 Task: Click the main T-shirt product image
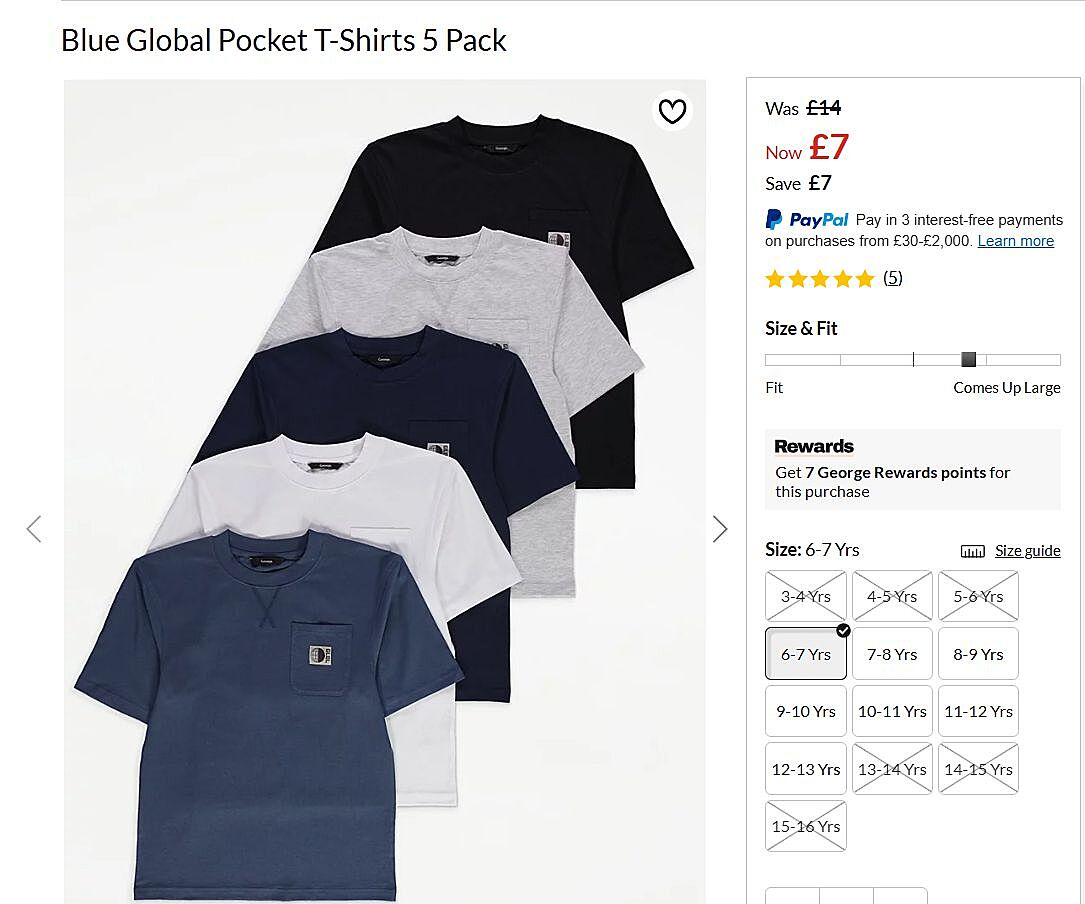384,490
